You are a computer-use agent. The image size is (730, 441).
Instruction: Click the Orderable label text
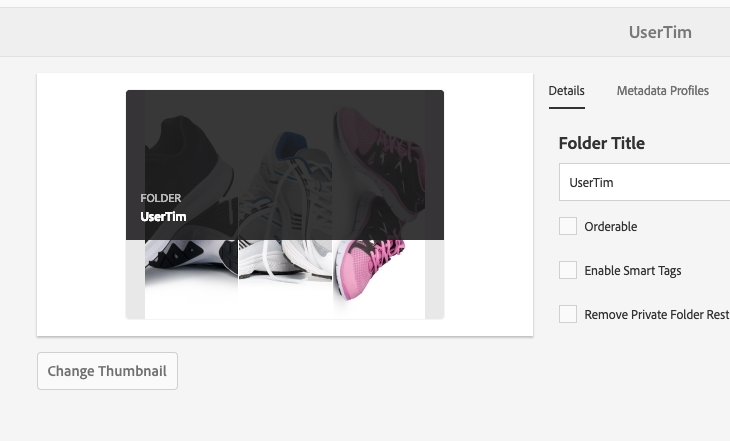pyautogui.click(x=610, y=227)
